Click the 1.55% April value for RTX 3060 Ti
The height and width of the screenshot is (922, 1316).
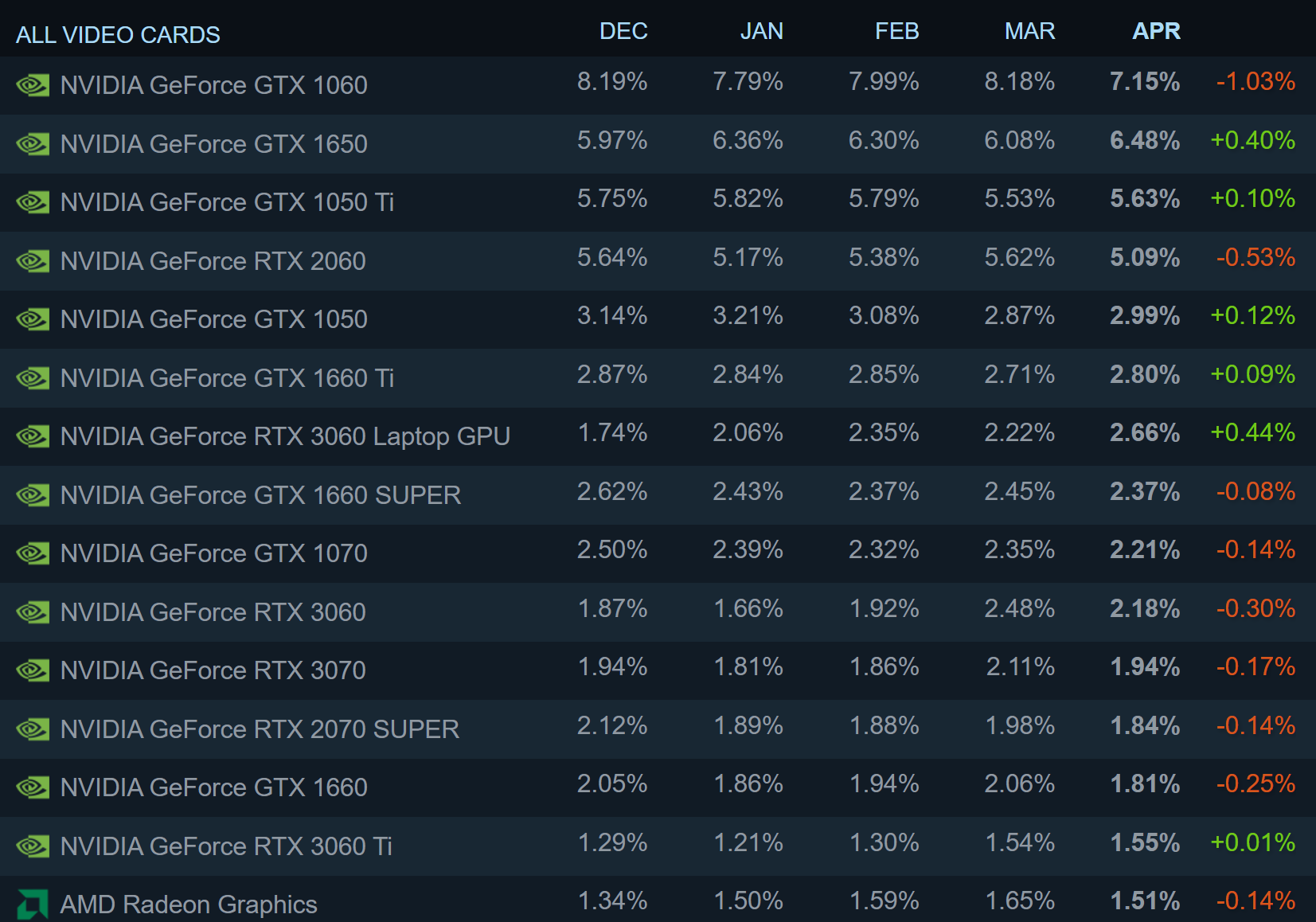tap(1145, 842)
